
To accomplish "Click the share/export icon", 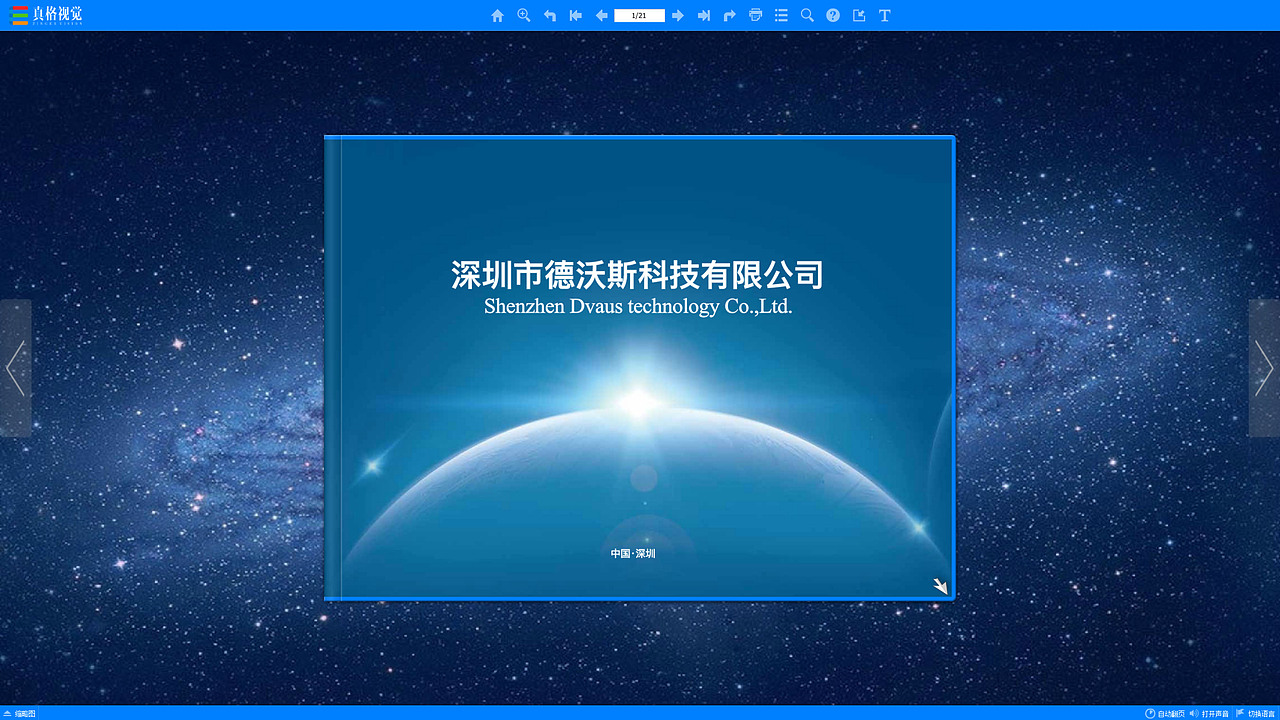I will (859, 15).
